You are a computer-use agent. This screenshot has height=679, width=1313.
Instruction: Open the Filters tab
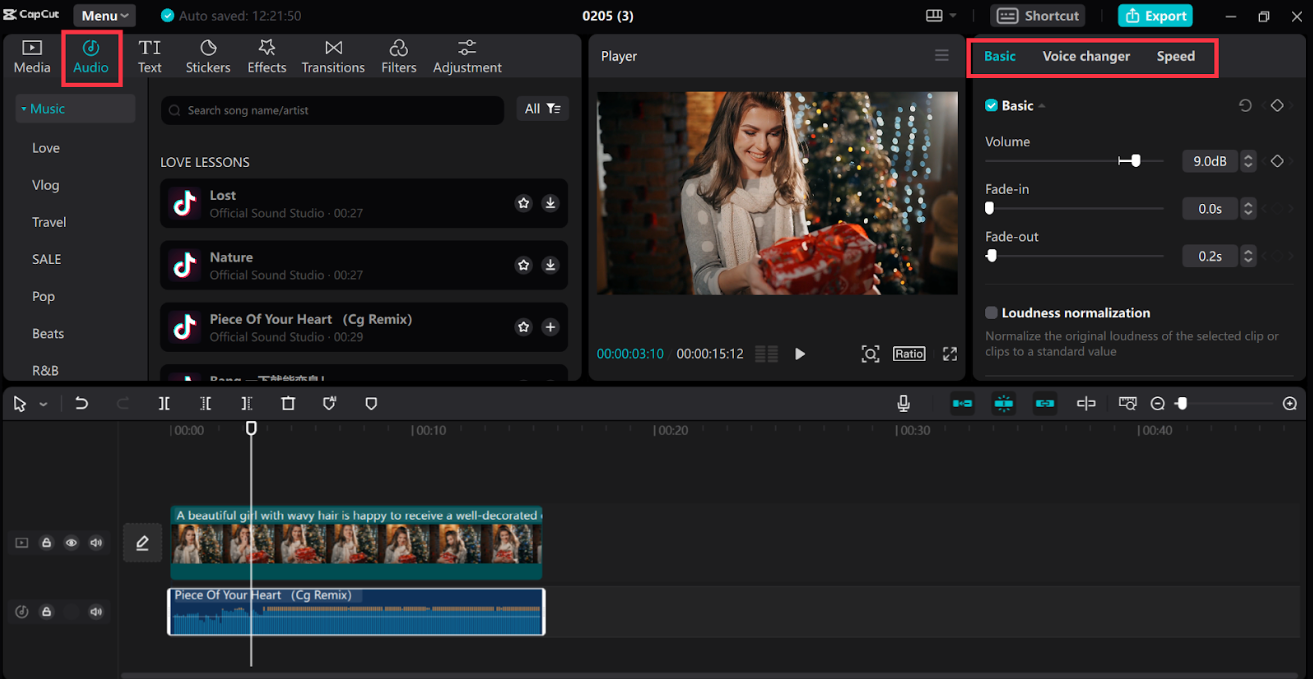[399, 57]
